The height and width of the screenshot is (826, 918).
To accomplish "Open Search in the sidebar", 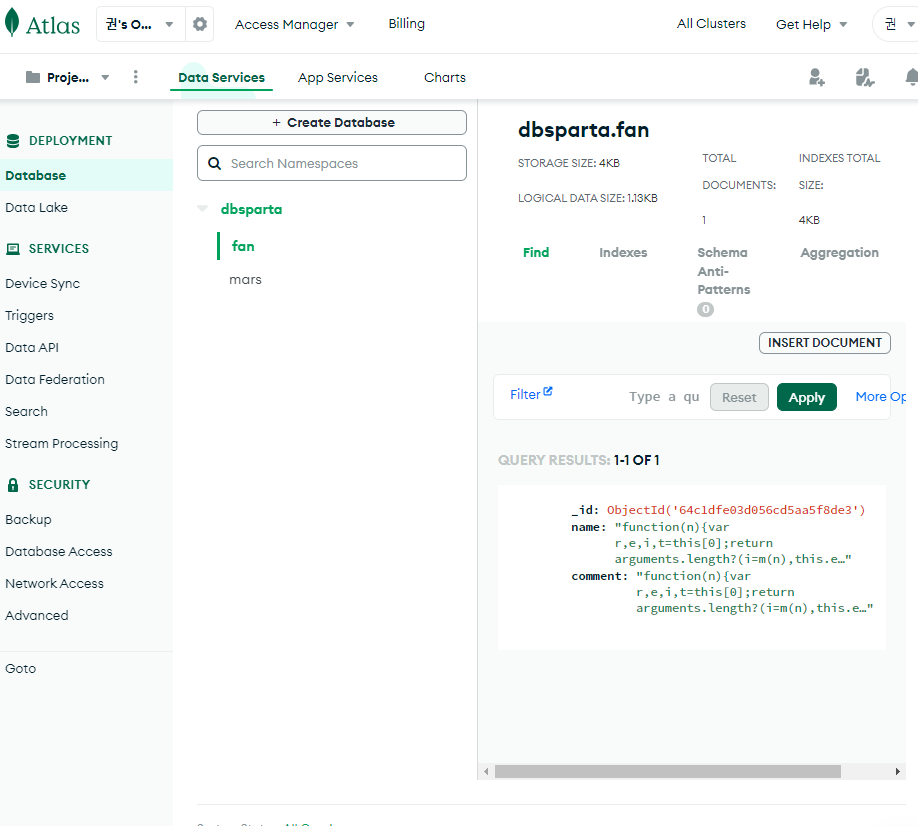I will pyautogui.click(x=26, y=412).
